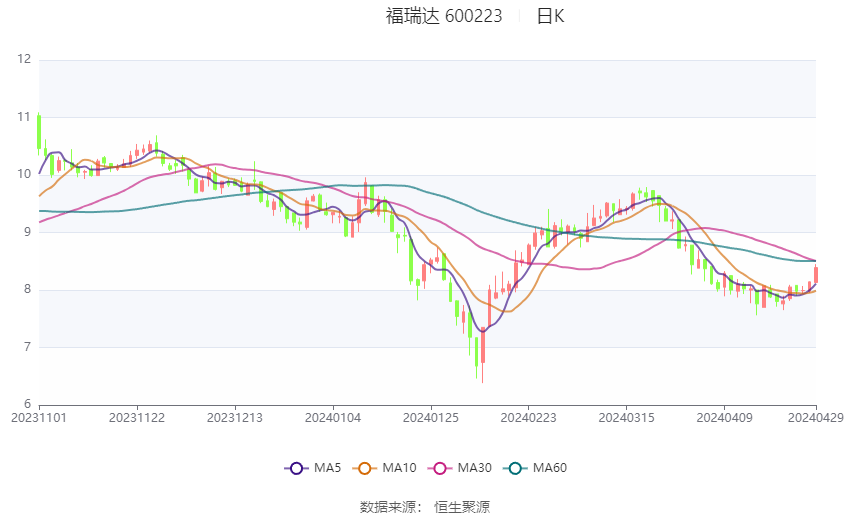Click the 恒生聚源 data source text
The image size is (850, 517).
tap(462, 507)
